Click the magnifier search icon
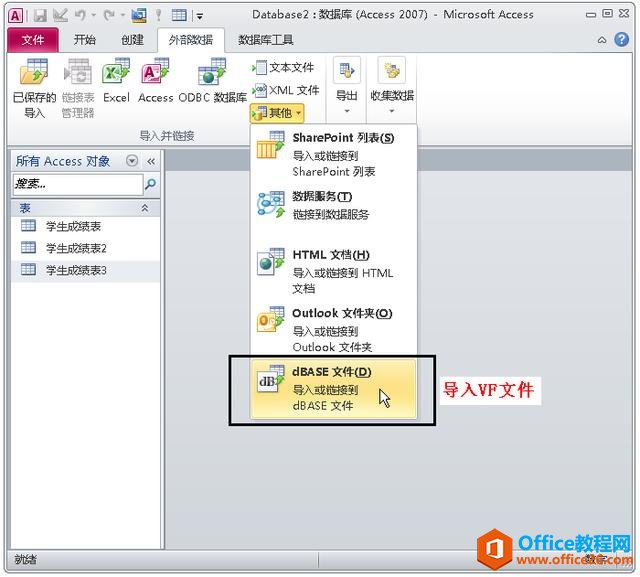Viewport: 640px width, 577px height. (150, 184)
